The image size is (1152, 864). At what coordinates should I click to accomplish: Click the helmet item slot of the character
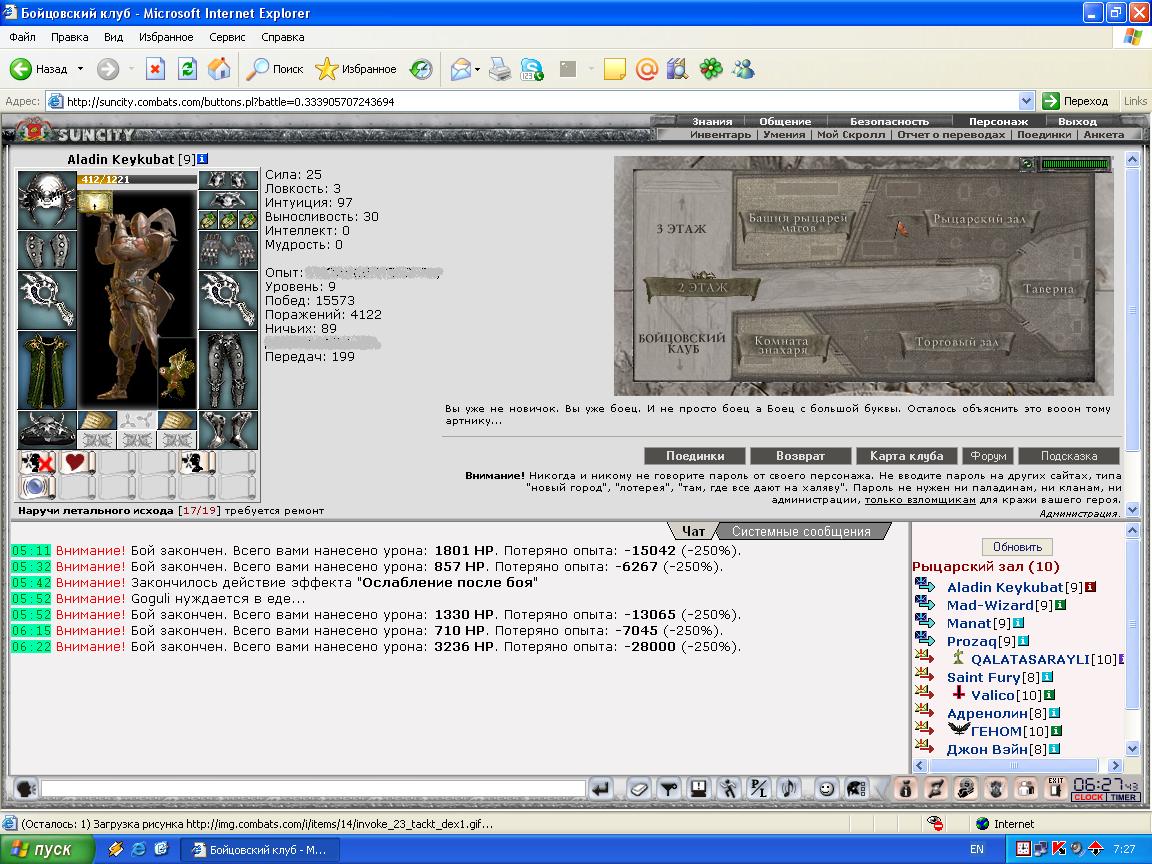coord(46,200)
